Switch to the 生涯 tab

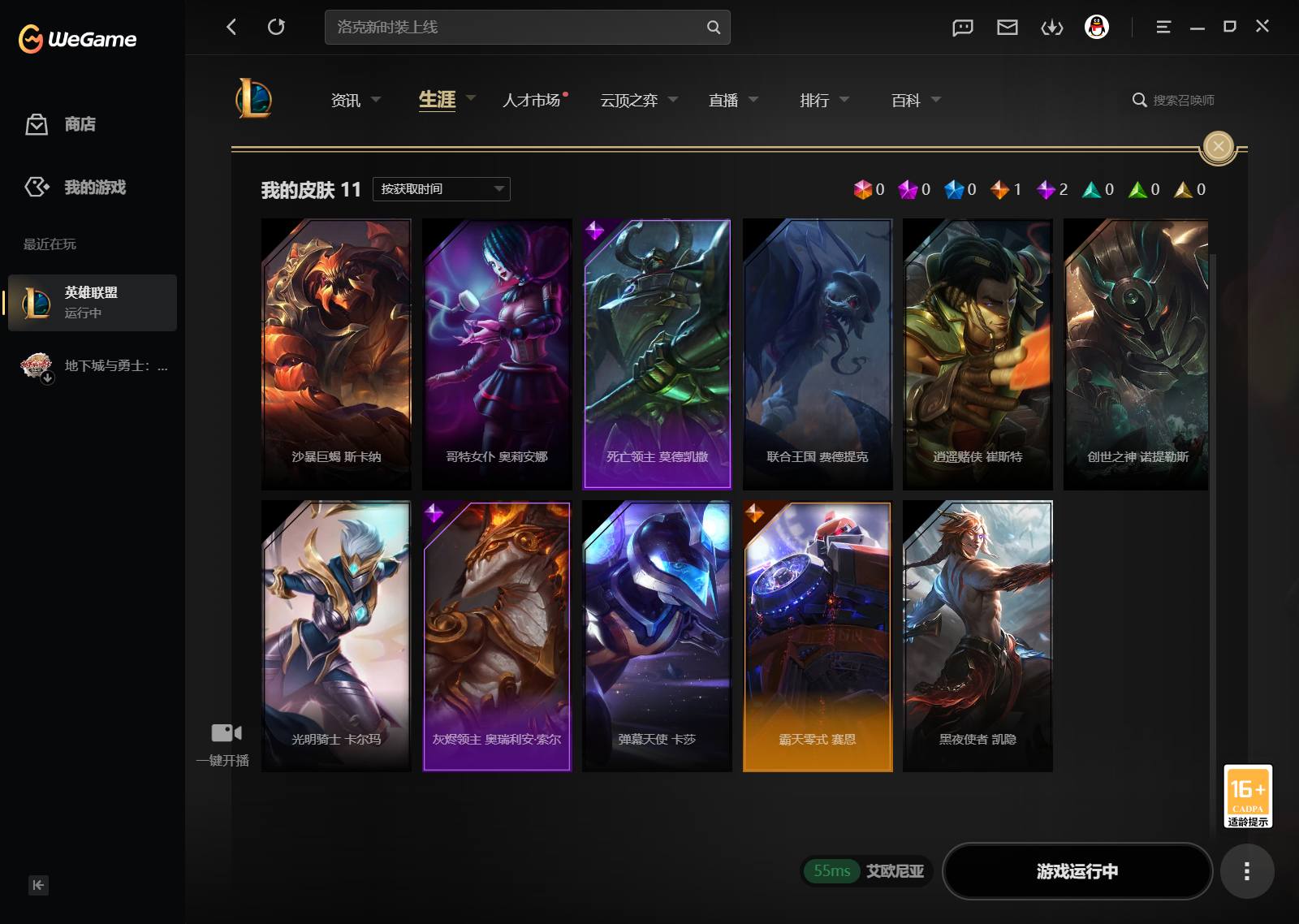pos(437,100)
